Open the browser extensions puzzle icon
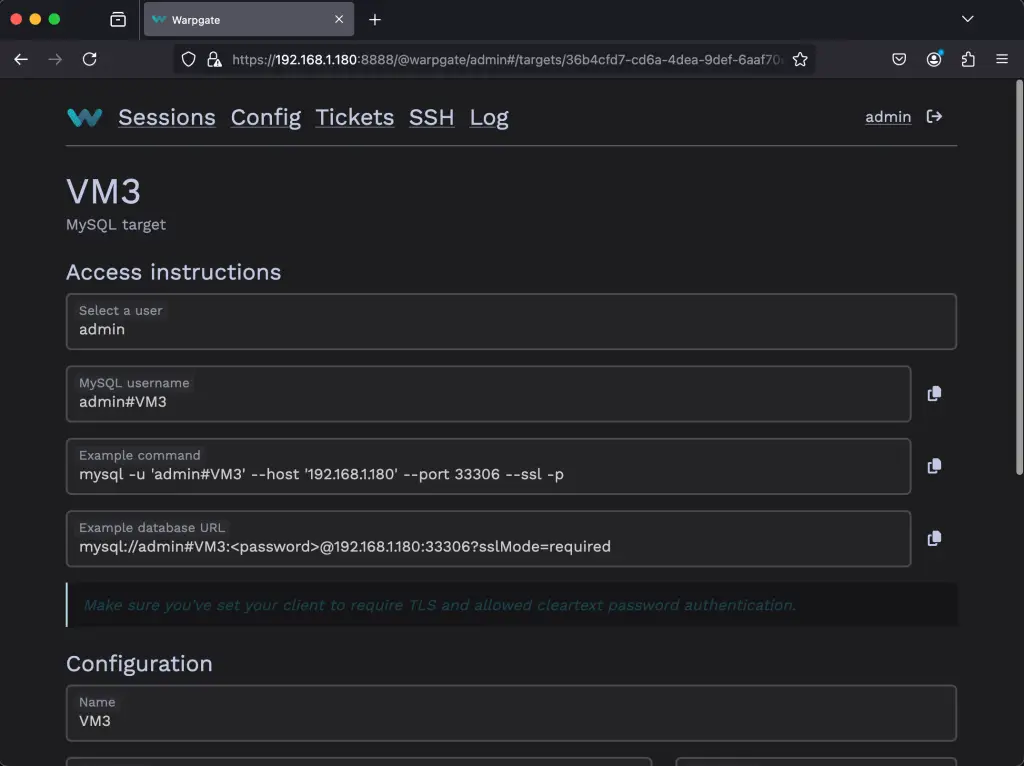This screenshot has height=766, width=1024. point(967,59)
